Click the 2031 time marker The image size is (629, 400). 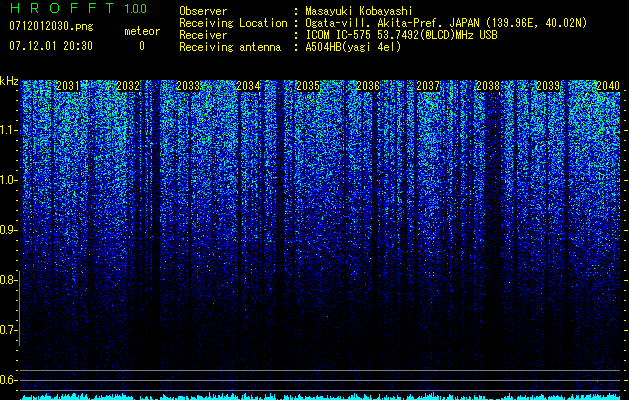pos(68,86)
